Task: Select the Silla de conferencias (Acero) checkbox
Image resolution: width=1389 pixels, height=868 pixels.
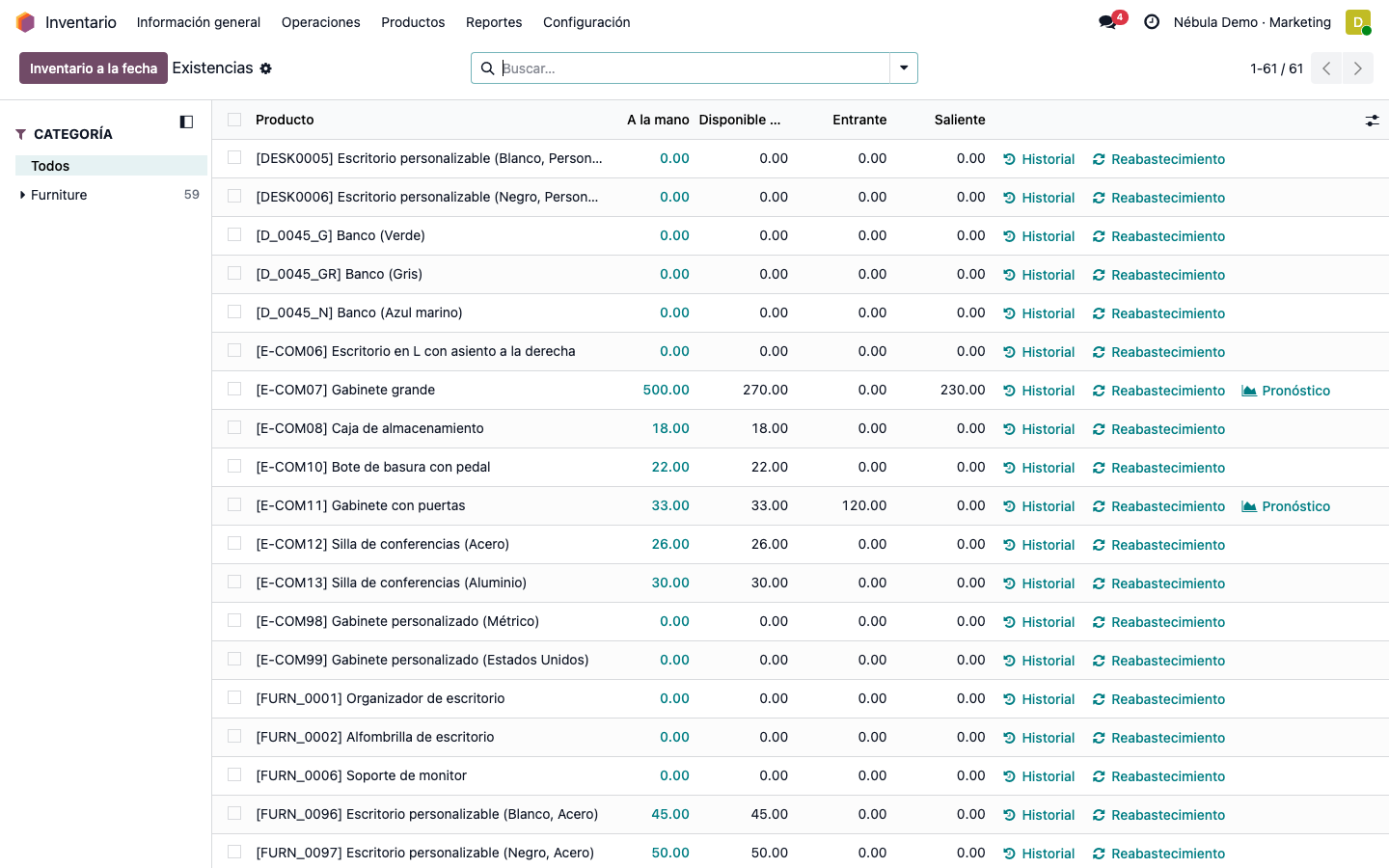Action: [234, 543]
